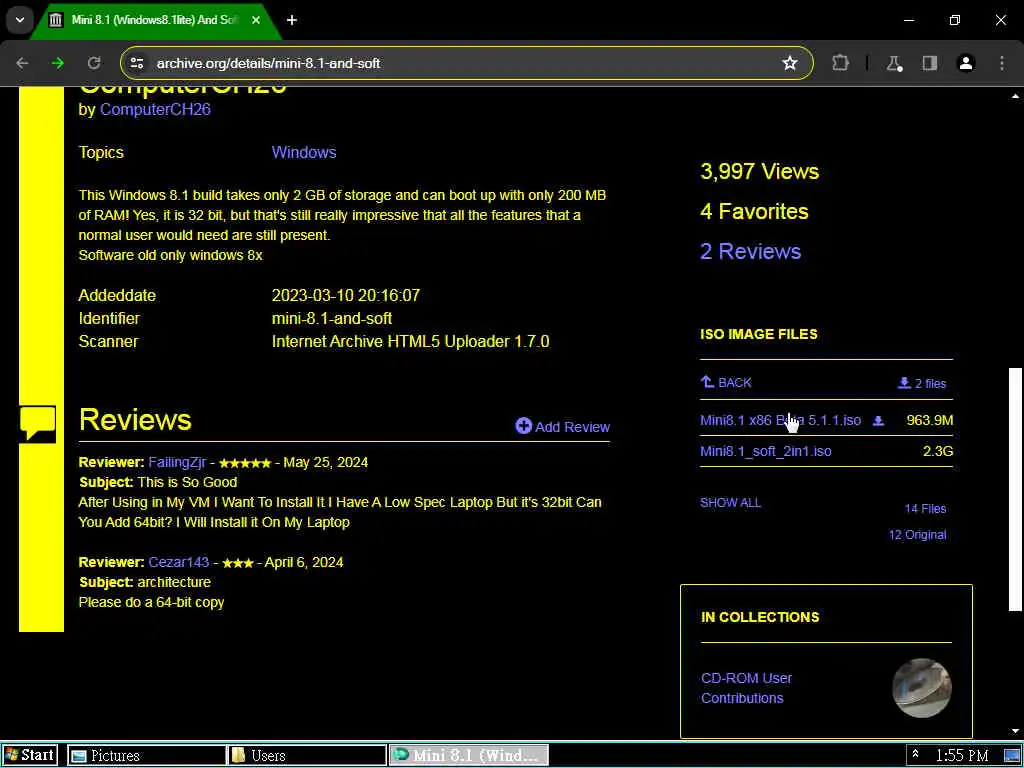
Task: Click the identifier value mini-8.1-and-soft
Action: [332, 319]
